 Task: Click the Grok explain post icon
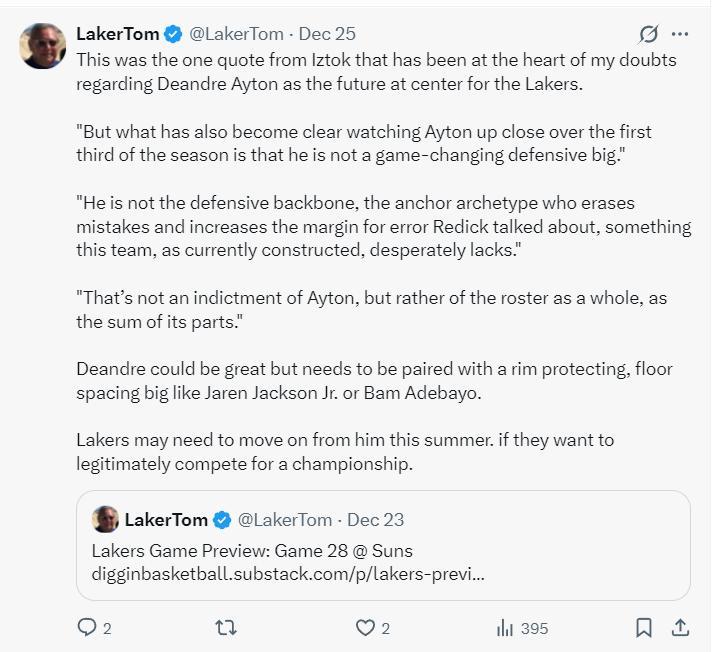[x=648, y=34]
